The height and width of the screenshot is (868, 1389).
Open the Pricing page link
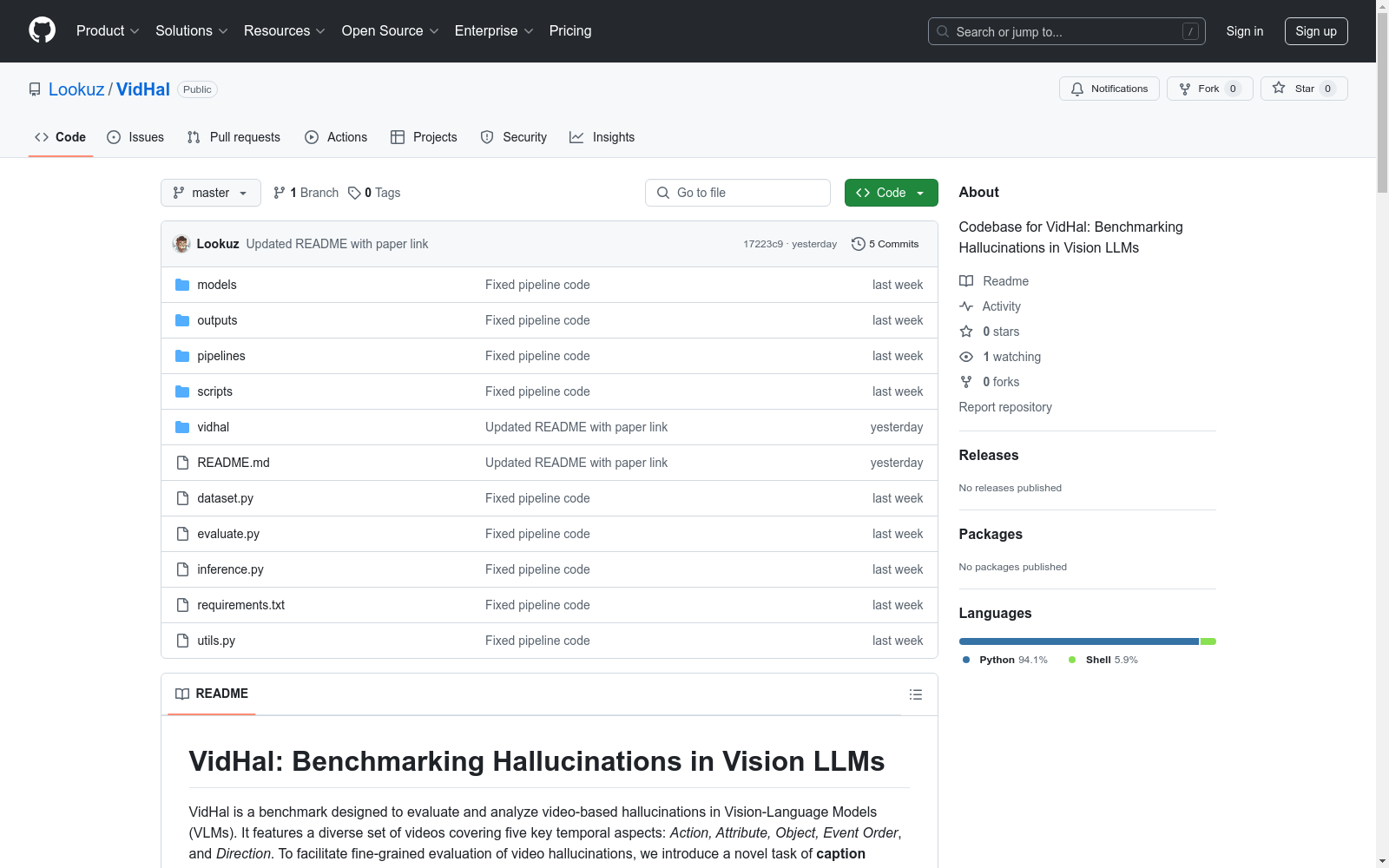pyautogui.click(x=570, y=30)
